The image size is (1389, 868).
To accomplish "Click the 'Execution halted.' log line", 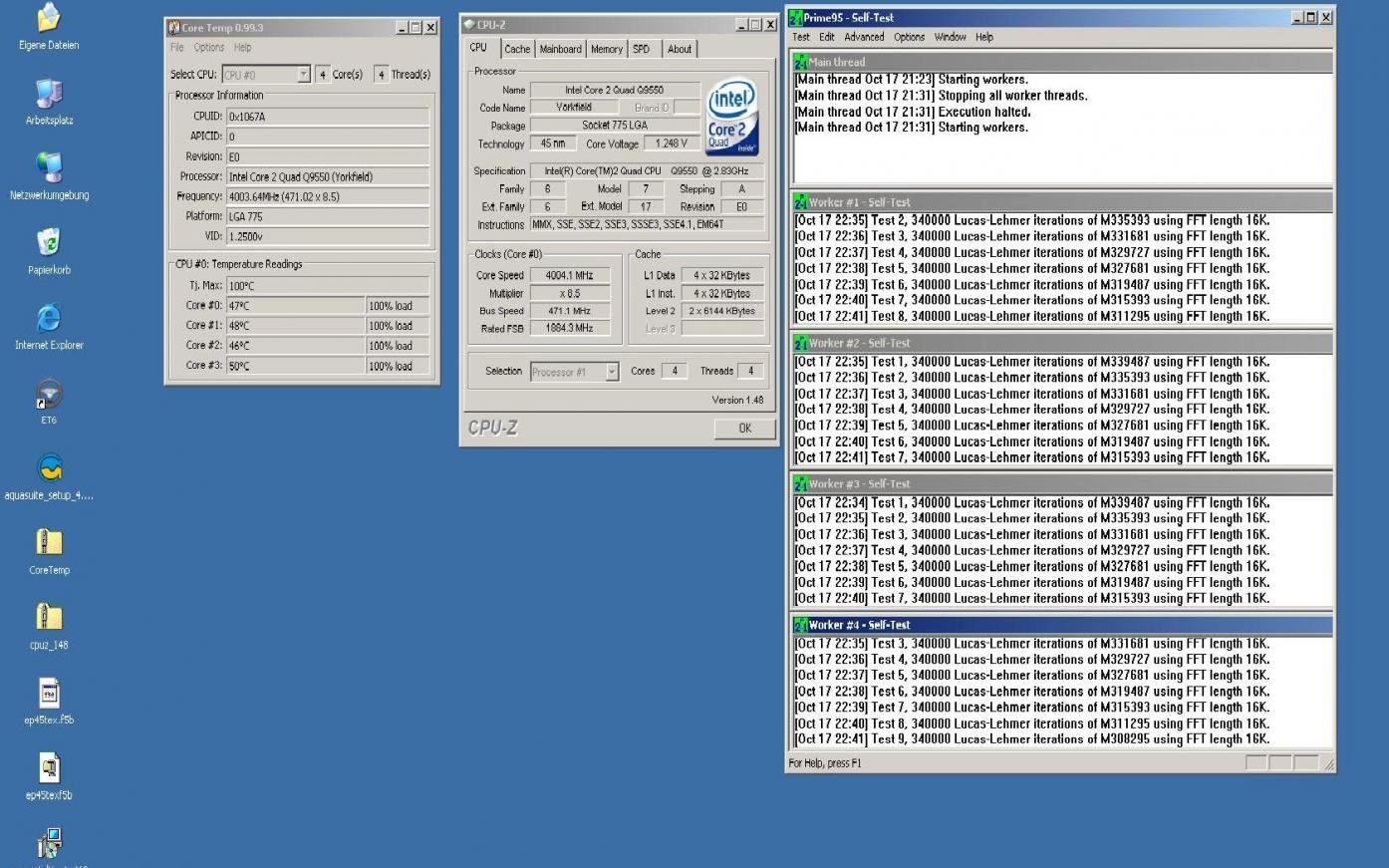I will click(913, 112).
